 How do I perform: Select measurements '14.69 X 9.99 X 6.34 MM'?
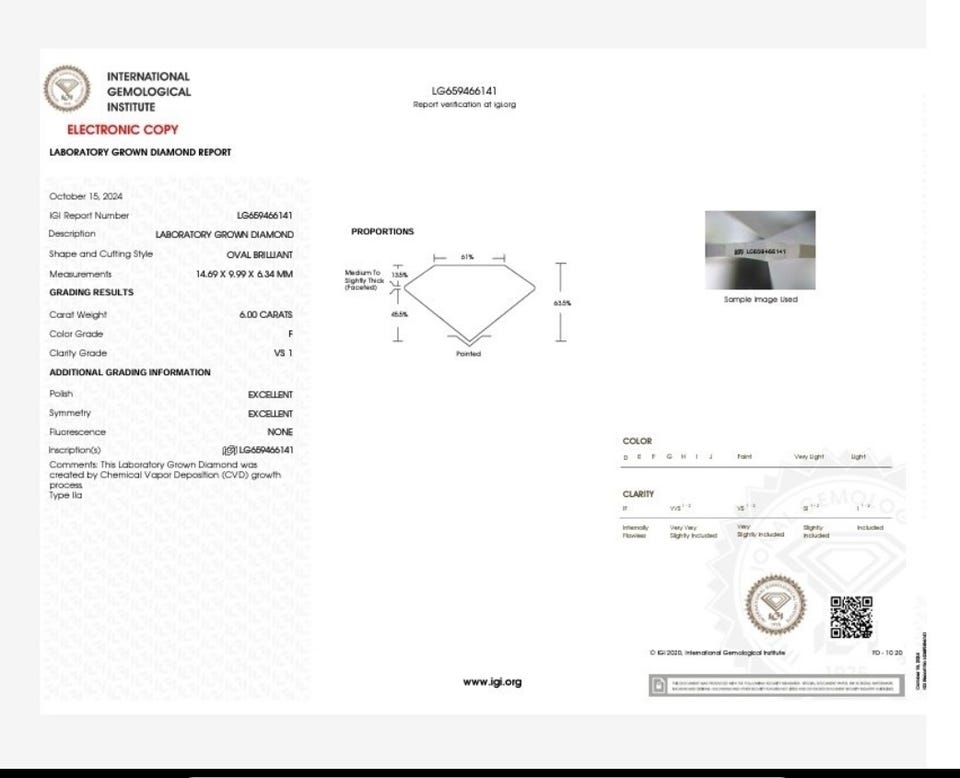(244, 274)
